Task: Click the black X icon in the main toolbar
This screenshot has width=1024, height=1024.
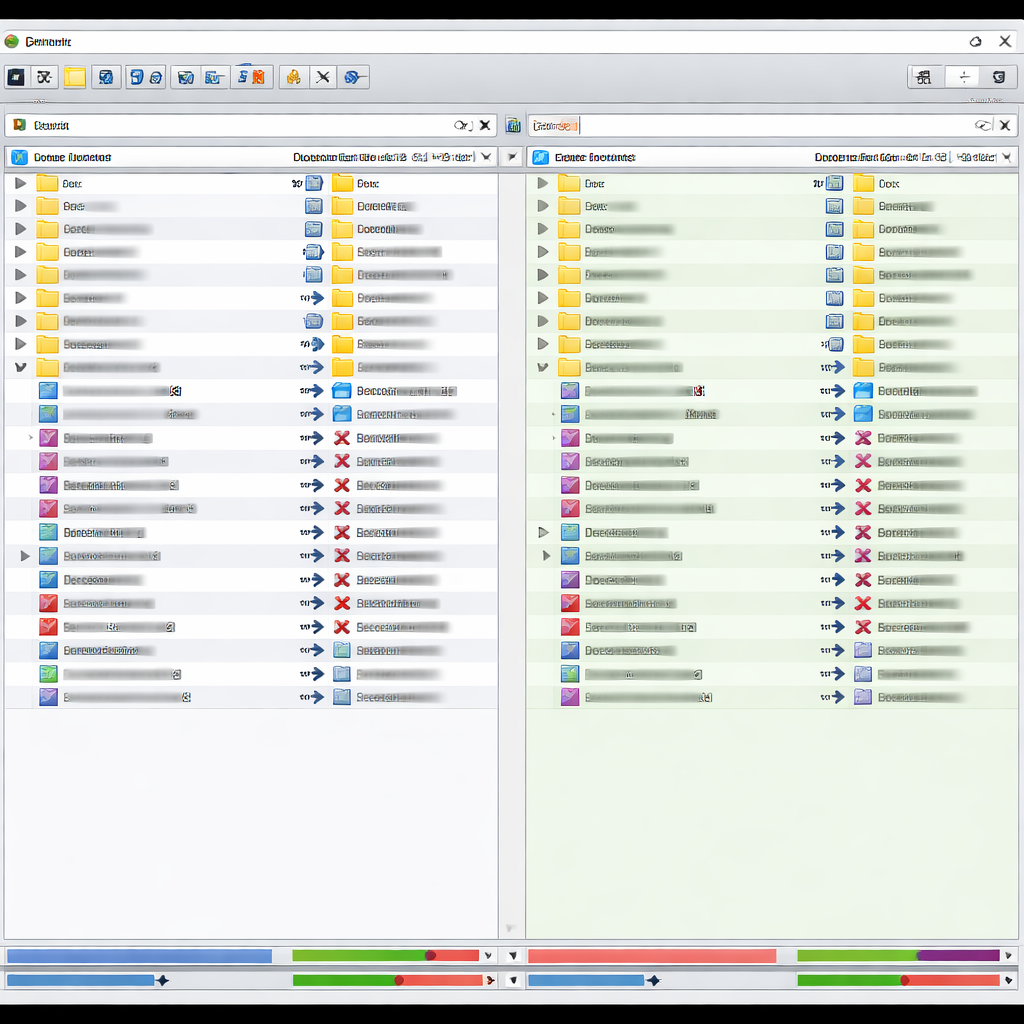Action: (x=322, y=77)
